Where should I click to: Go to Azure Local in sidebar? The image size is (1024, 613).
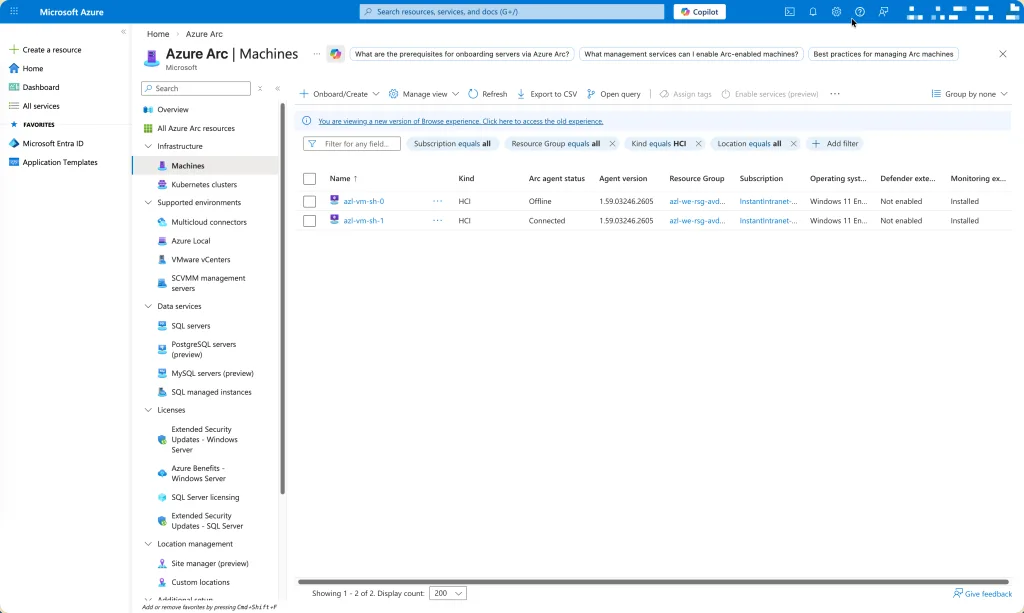190,241
